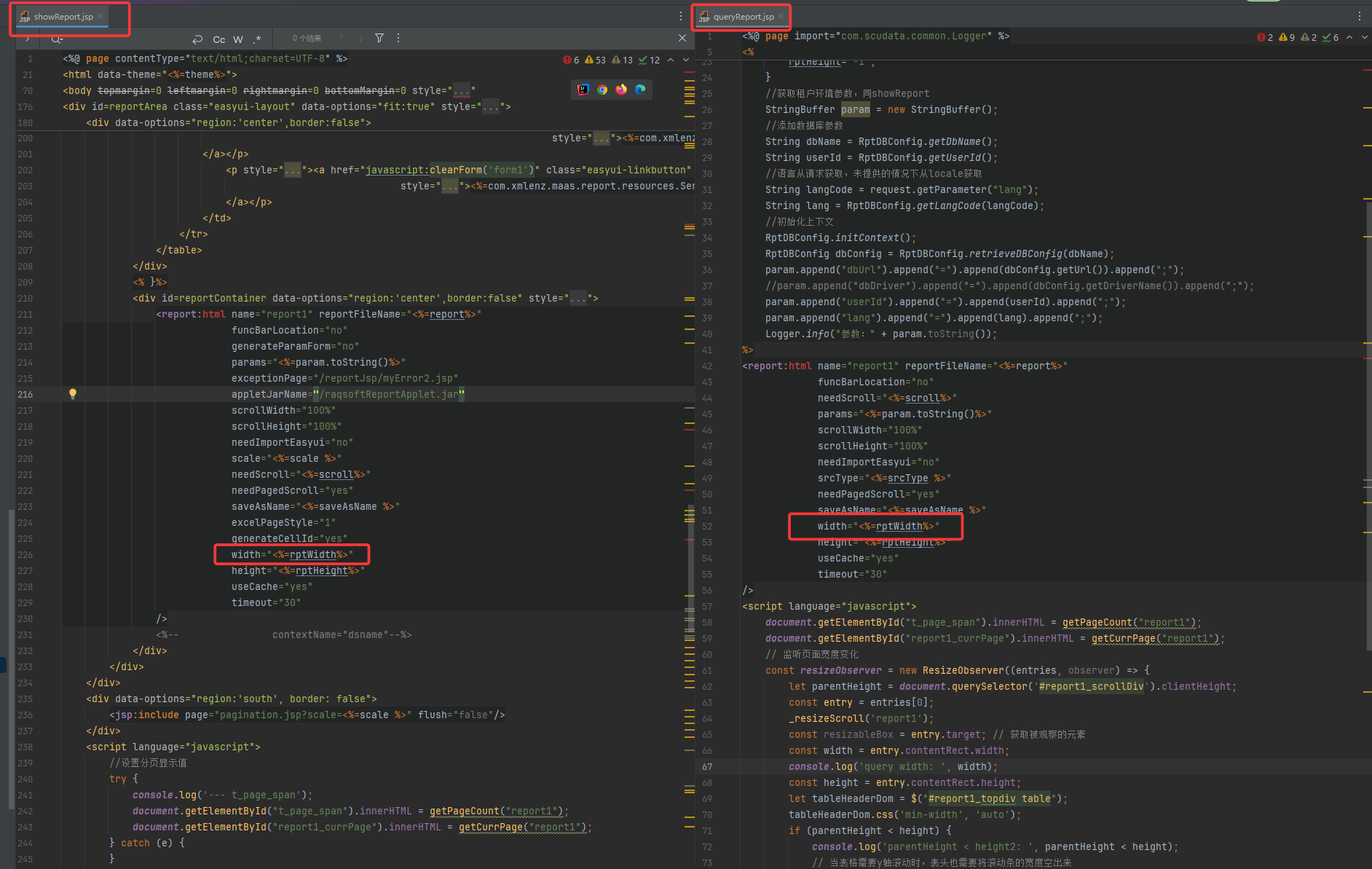The width and height of the screenshot is (1372, 869).
Task: Switch to queryReport.jsp tab
Action: click(743, 17)
